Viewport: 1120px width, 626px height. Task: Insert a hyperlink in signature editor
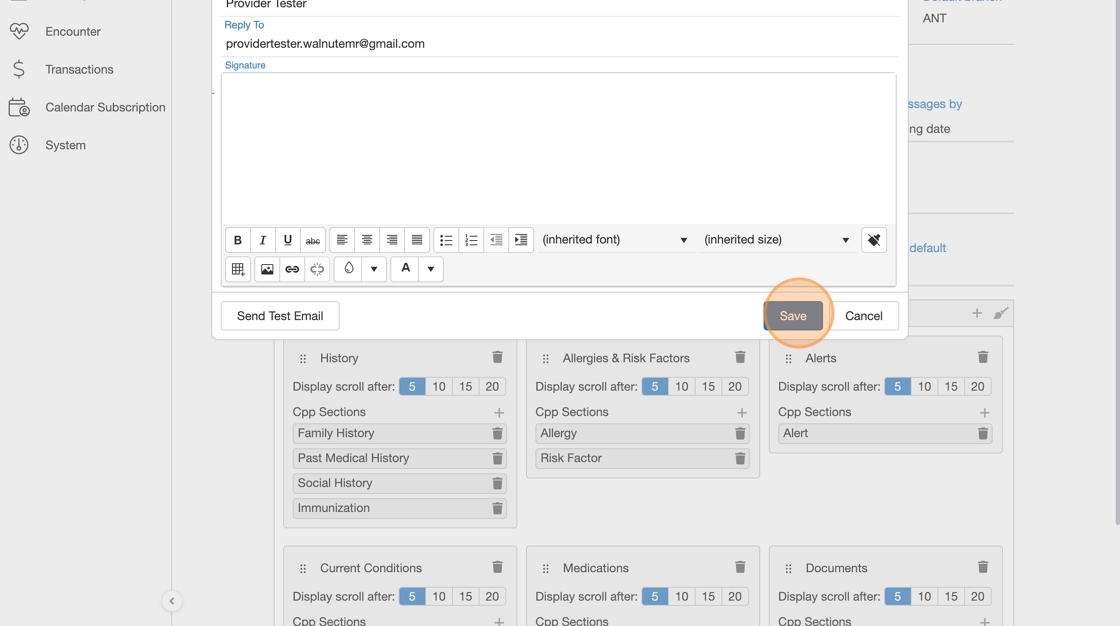pyautogui.click(x=292, y=269)
